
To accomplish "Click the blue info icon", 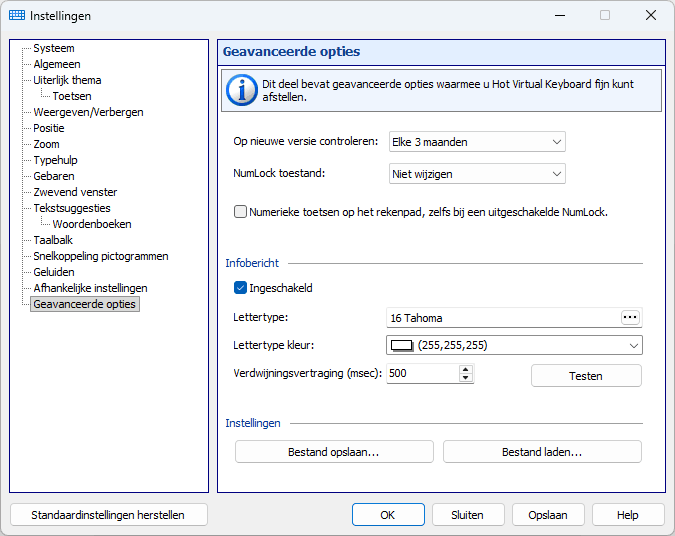I will (x=242, y=90).
